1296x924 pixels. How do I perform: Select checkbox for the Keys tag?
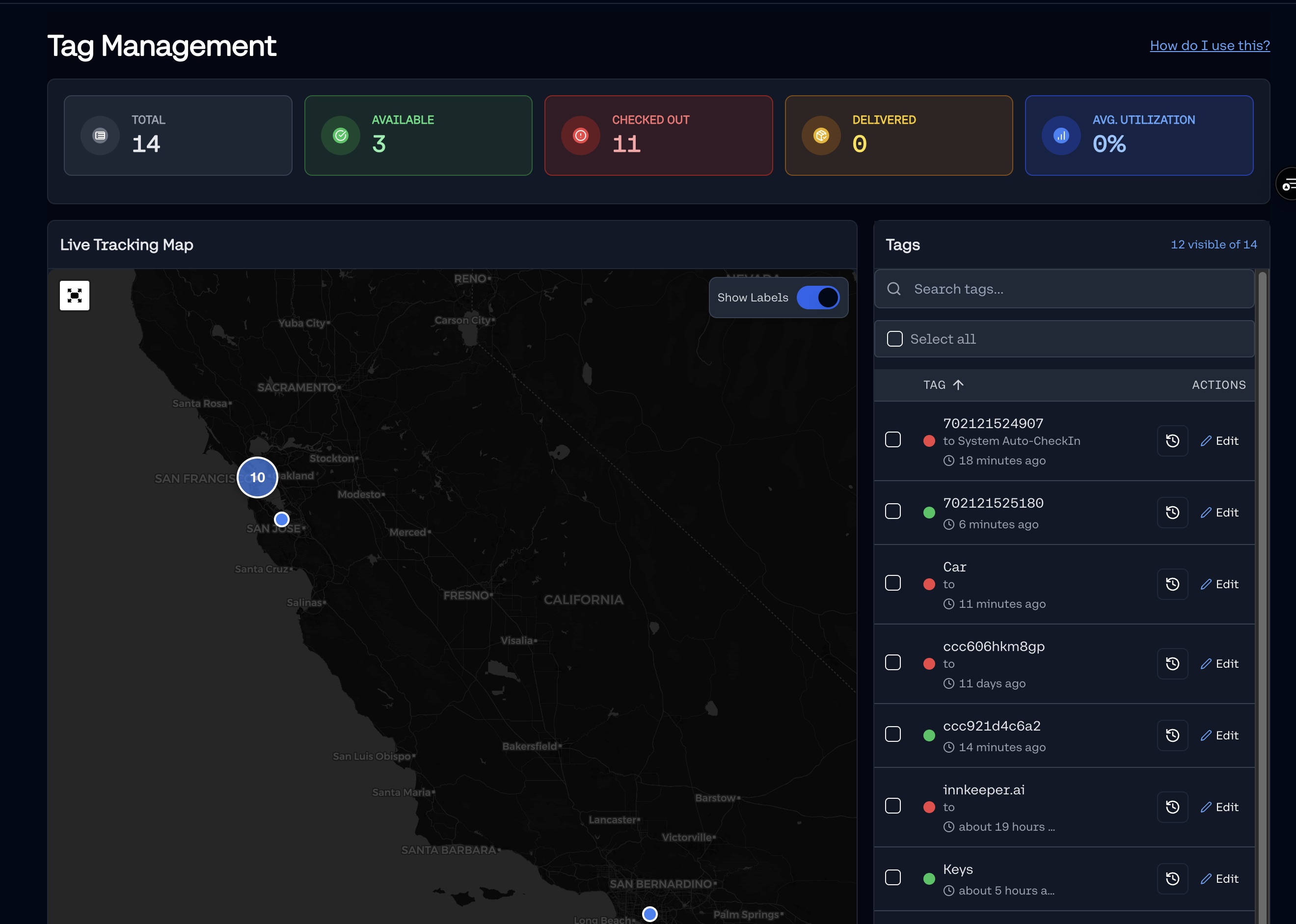(x=893, y=878)
